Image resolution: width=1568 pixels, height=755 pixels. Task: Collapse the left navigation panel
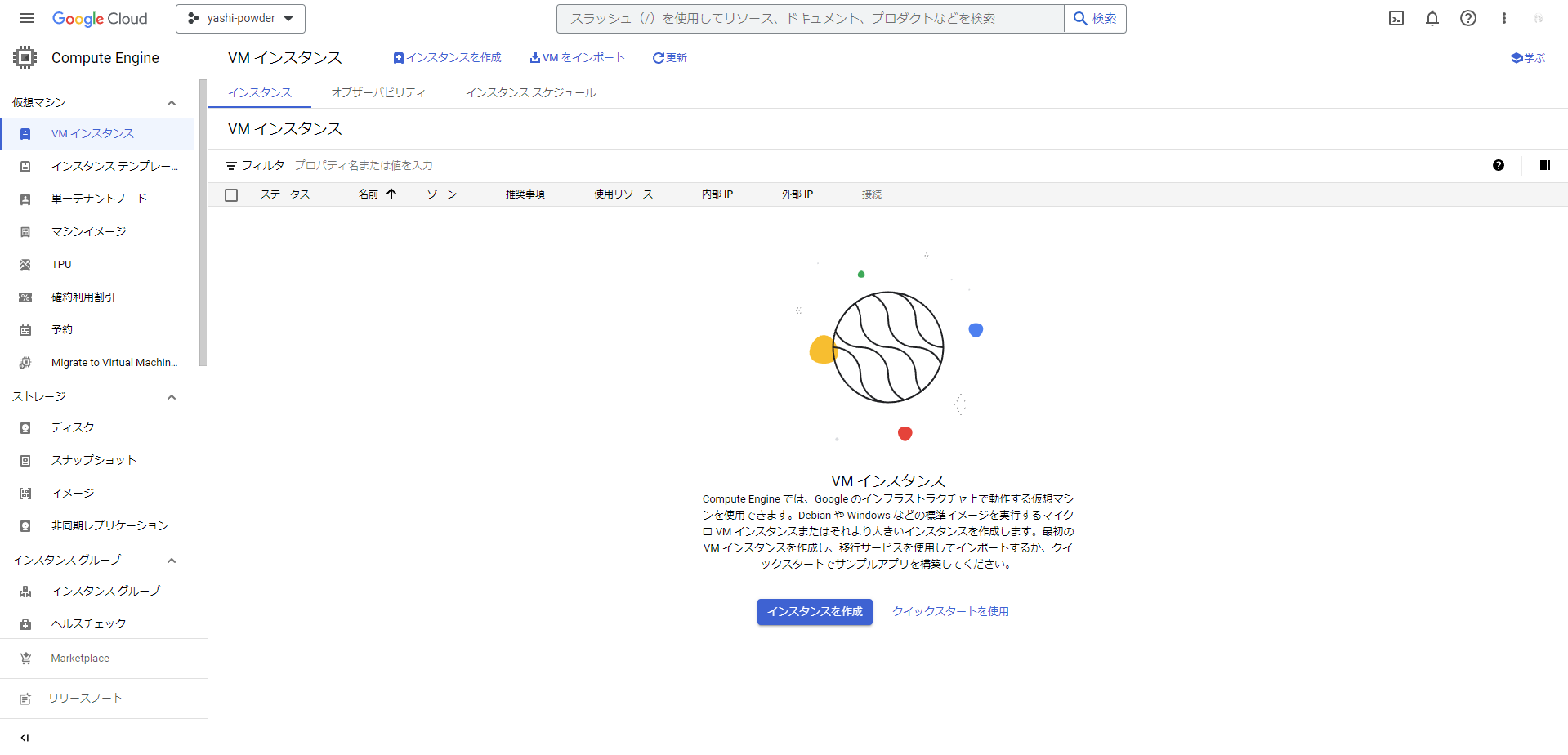click(x=25, y=738)
